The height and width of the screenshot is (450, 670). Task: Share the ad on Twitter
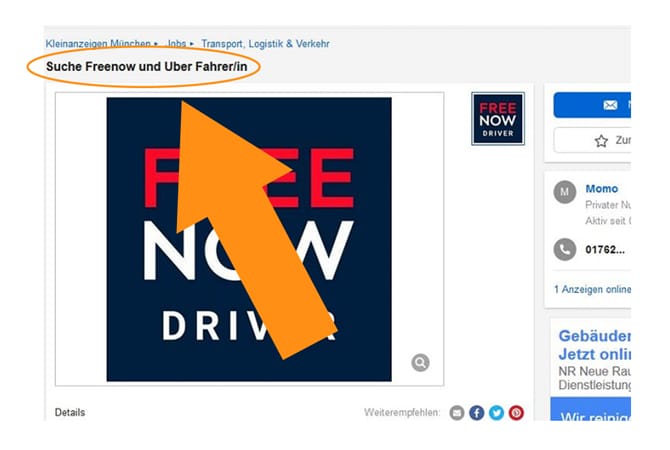496,413
